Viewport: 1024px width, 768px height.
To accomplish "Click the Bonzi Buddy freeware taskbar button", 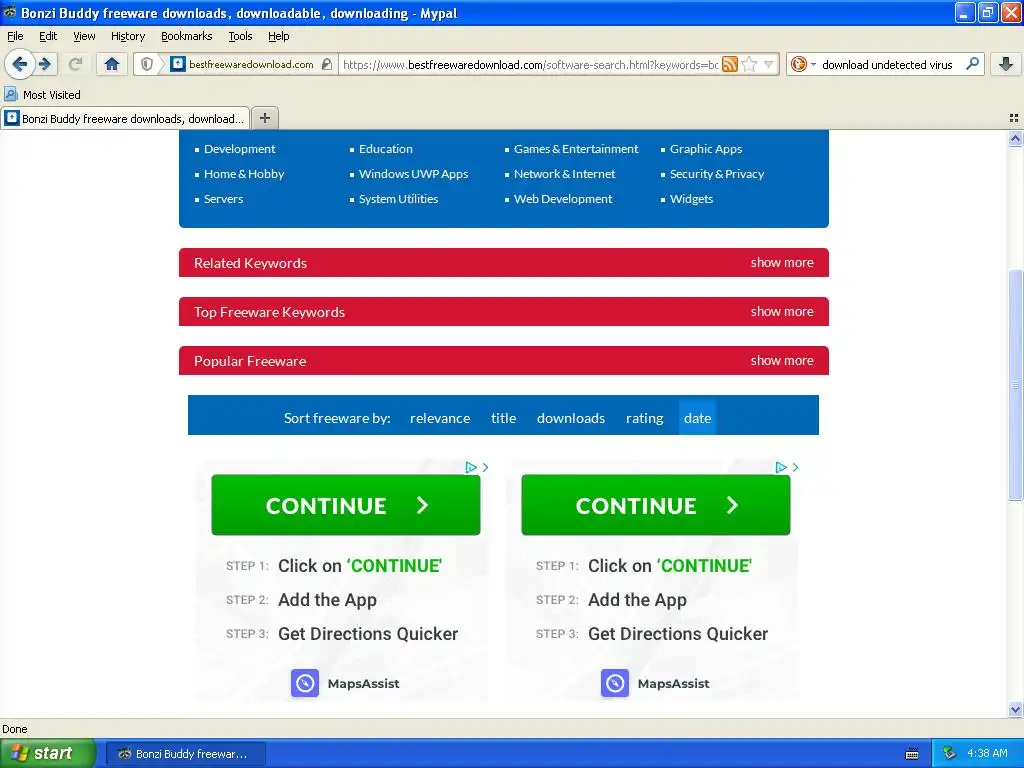I will coord(185,754).
